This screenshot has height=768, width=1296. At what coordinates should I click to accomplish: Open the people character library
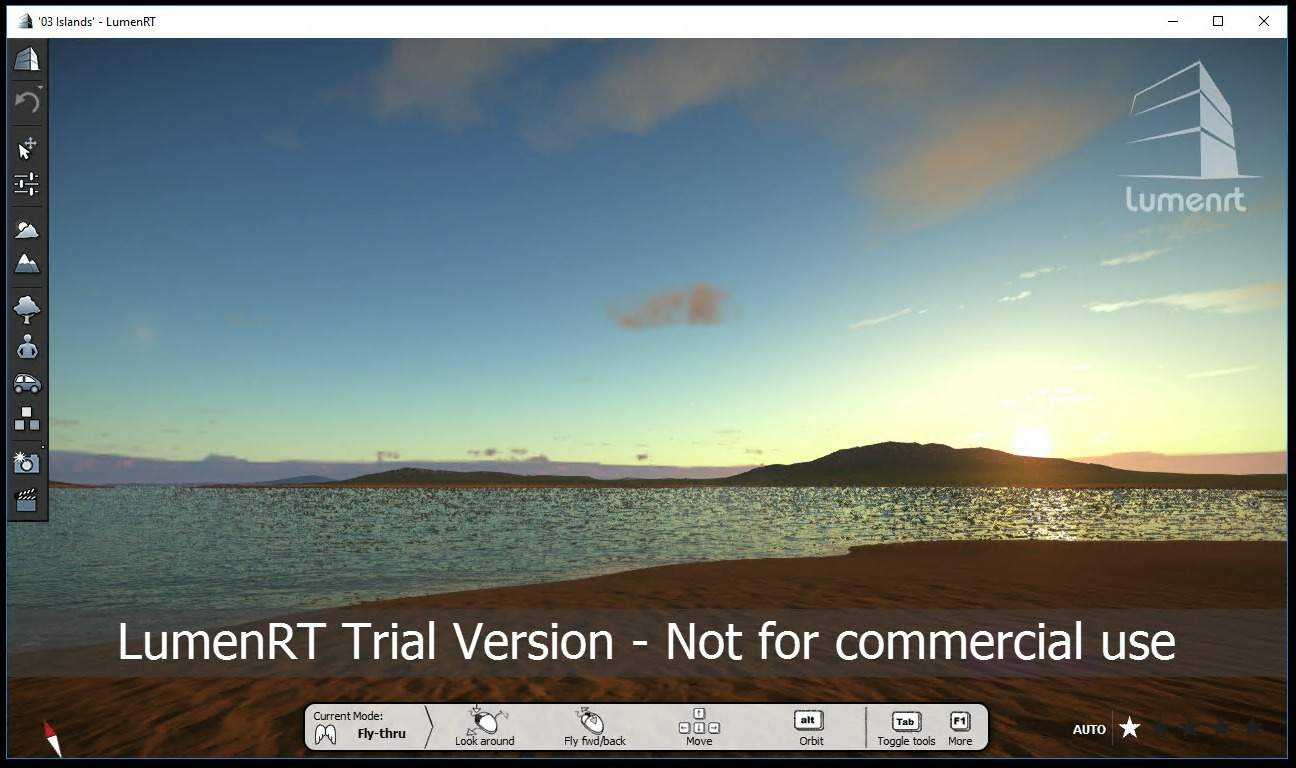[x=27, y=347]
